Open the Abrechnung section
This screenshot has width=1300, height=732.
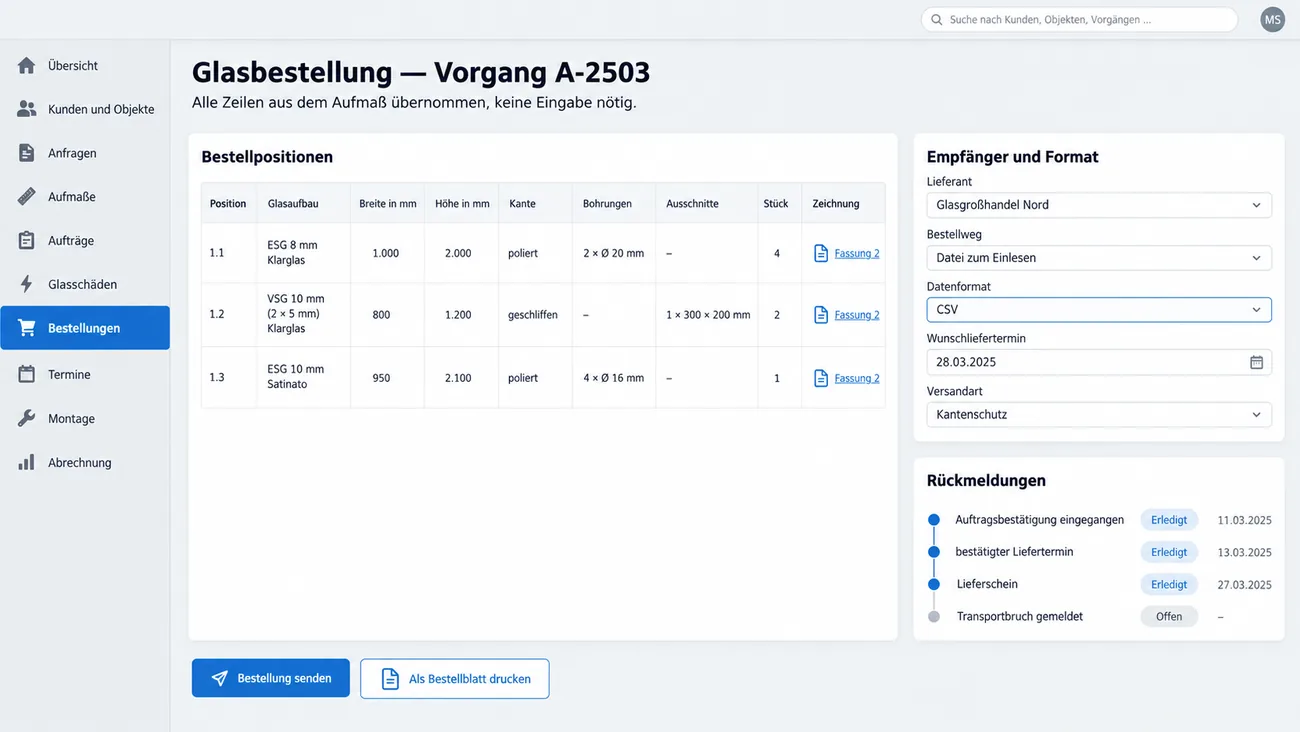85,462
